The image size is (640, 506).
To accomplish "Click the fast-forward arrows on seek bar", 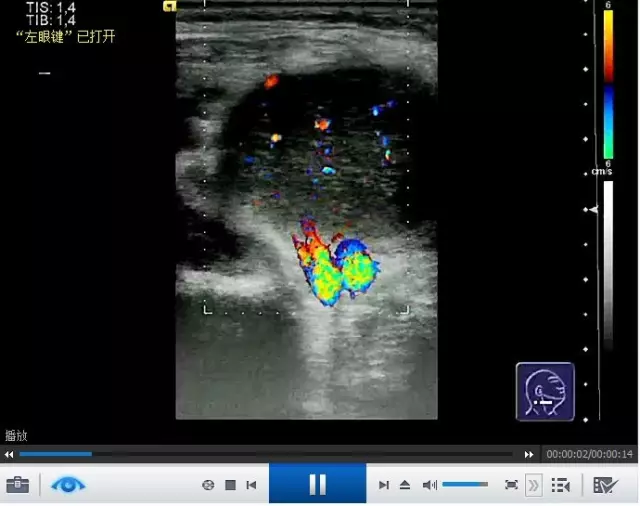I will [530, 455].
